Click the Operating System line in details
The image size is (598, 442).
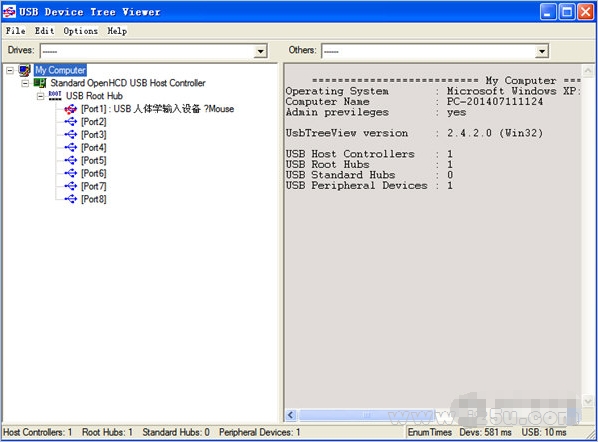tap(433, 91)
